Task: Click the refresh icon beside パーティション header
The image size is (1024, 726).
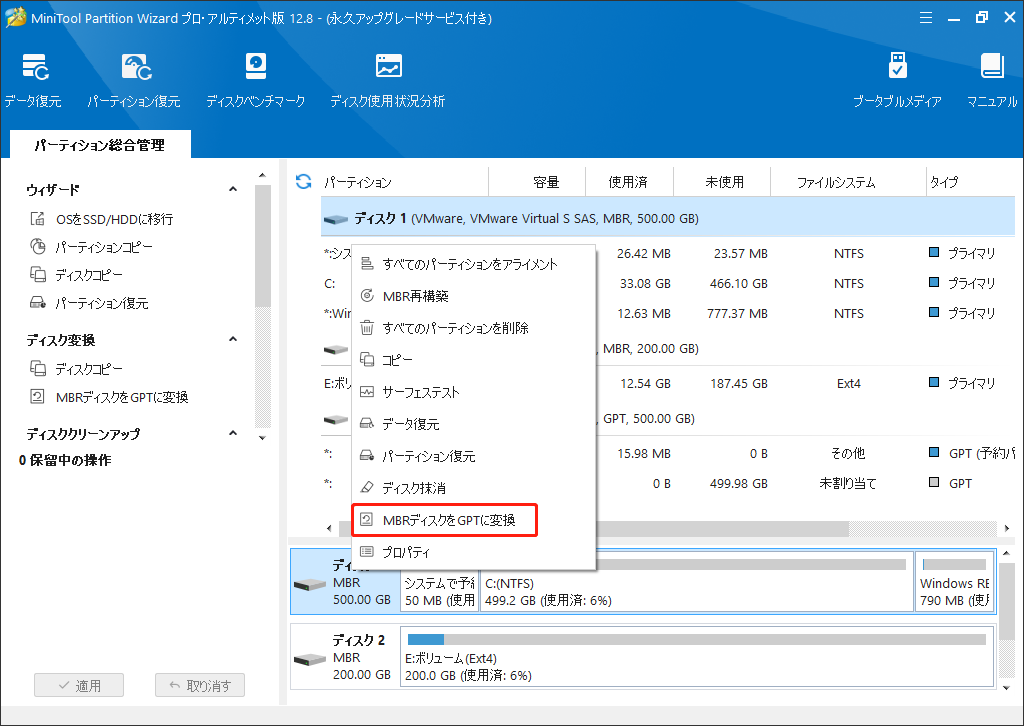Action: (304, 182)
